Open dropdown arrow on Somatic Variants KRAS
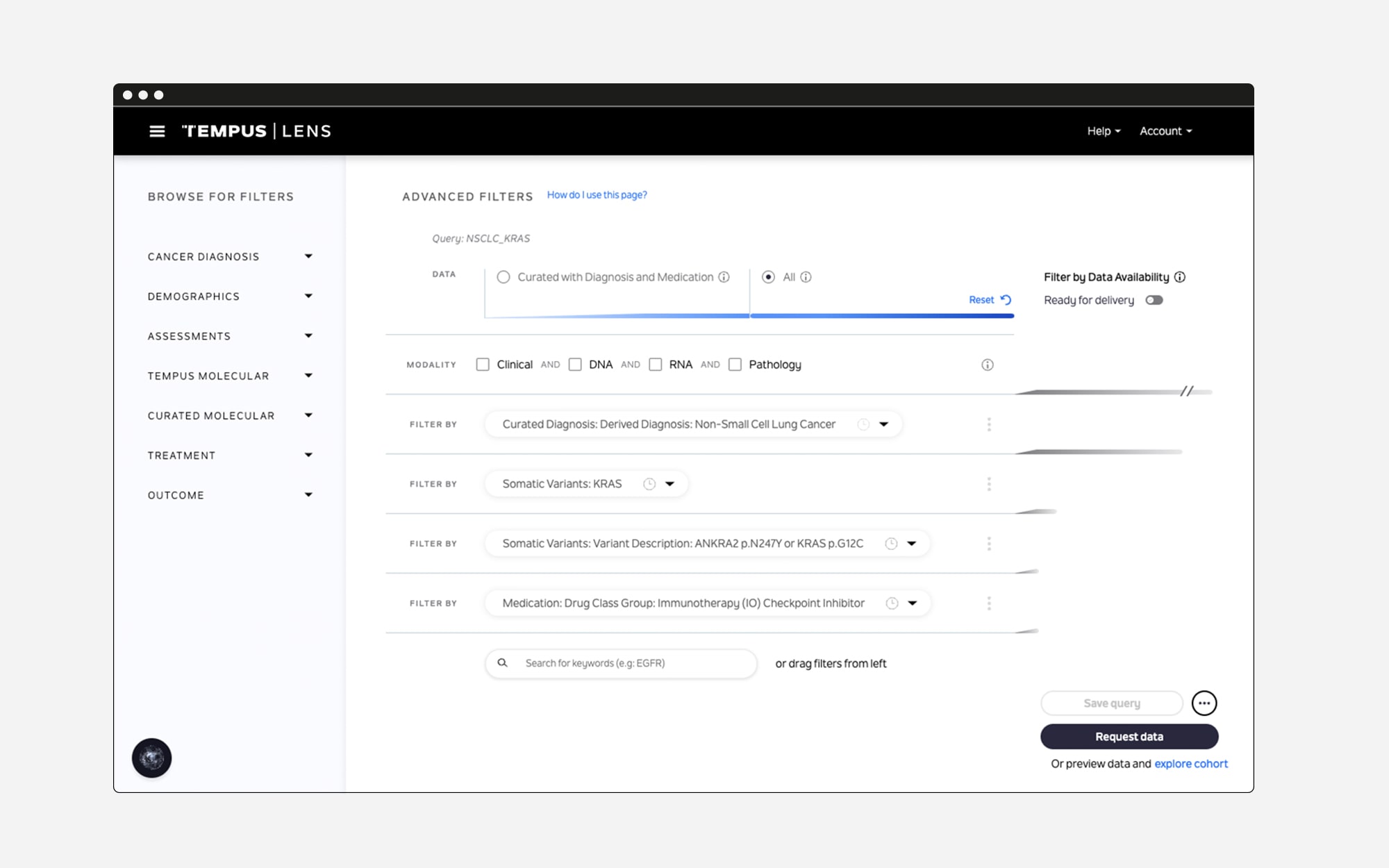 tap(669, 484)
